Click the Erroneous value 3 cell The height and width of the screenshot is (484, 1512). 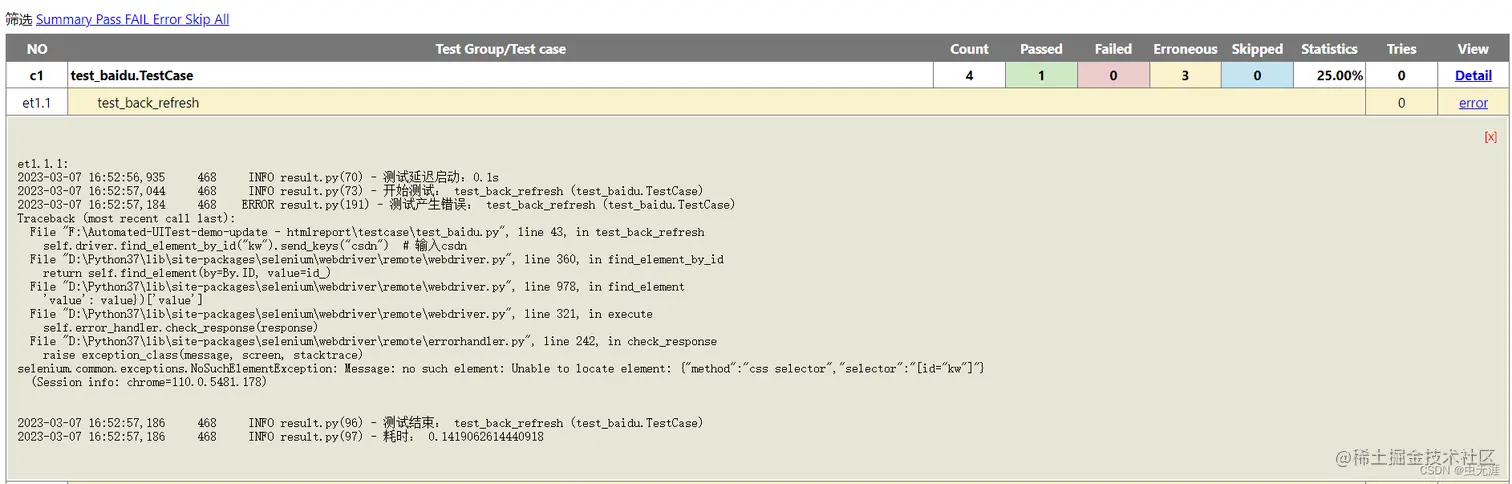pyautogui.click(x=1185, y=75)
